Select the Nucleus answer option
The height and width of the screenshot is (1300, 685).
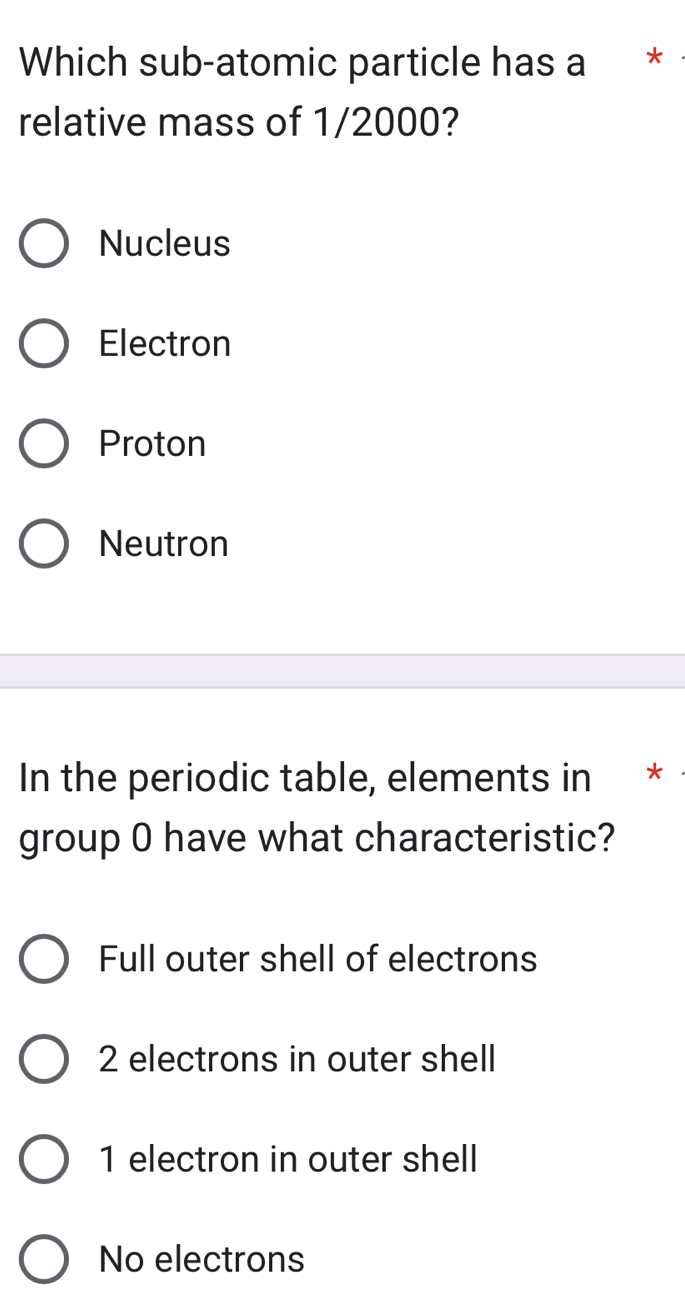coord(44,243)
